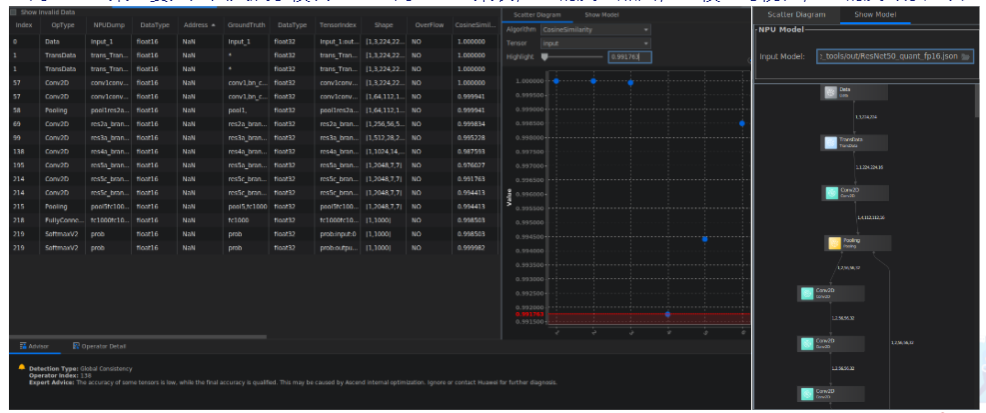Select the Shape cell [1,512,28,2...
This screenshot has height=413, width=986.
385,138
